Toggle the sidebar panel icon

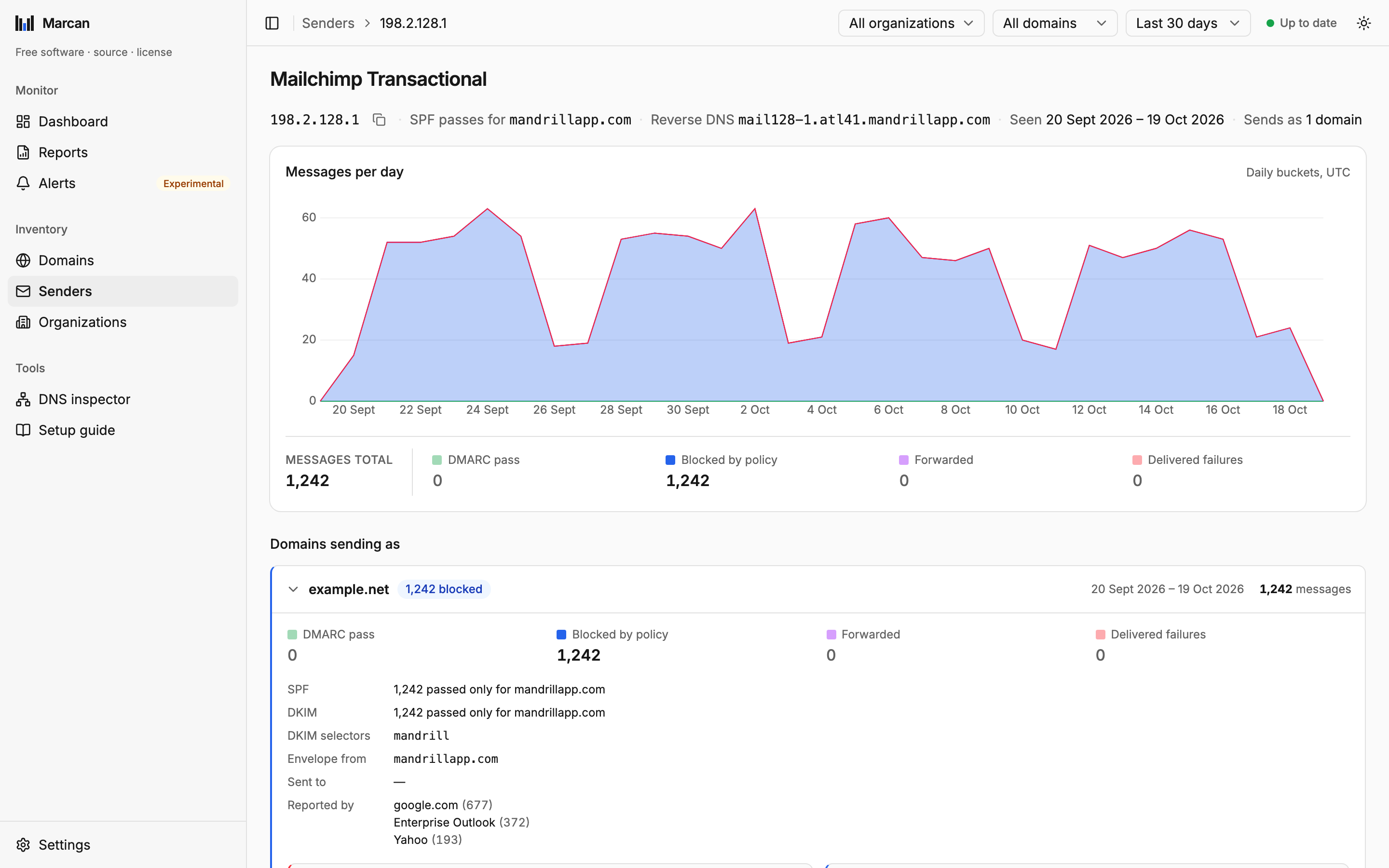(272, 23)
